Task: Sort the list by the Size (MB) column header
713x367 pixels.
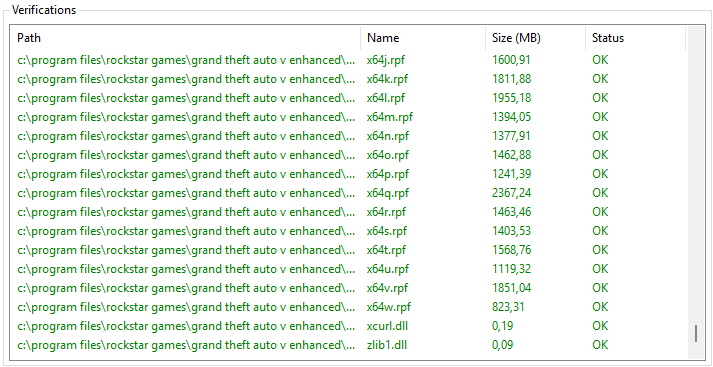Action: pyautogui.click(x=536, y=38)
